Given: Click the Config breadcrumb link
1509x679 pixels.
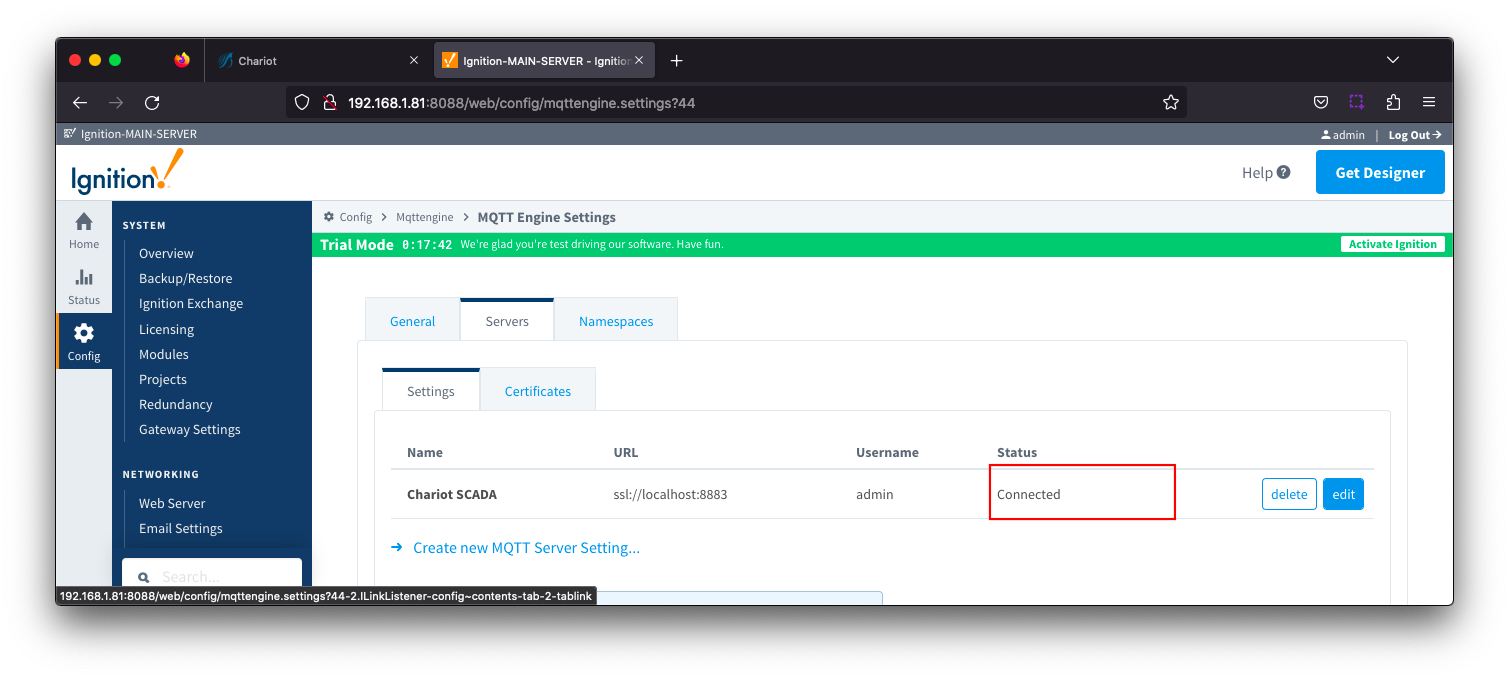Looking at the screenshot, I should point(355,217).
